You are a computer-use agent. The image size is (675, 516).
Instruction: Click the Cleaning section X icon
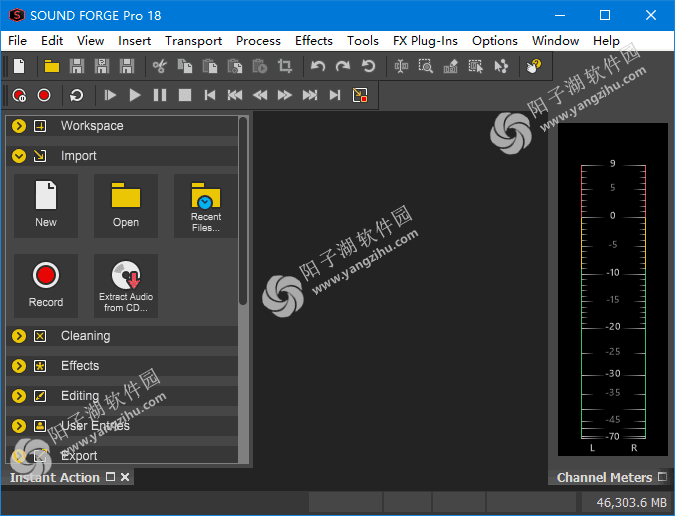[x=40, y=336]
